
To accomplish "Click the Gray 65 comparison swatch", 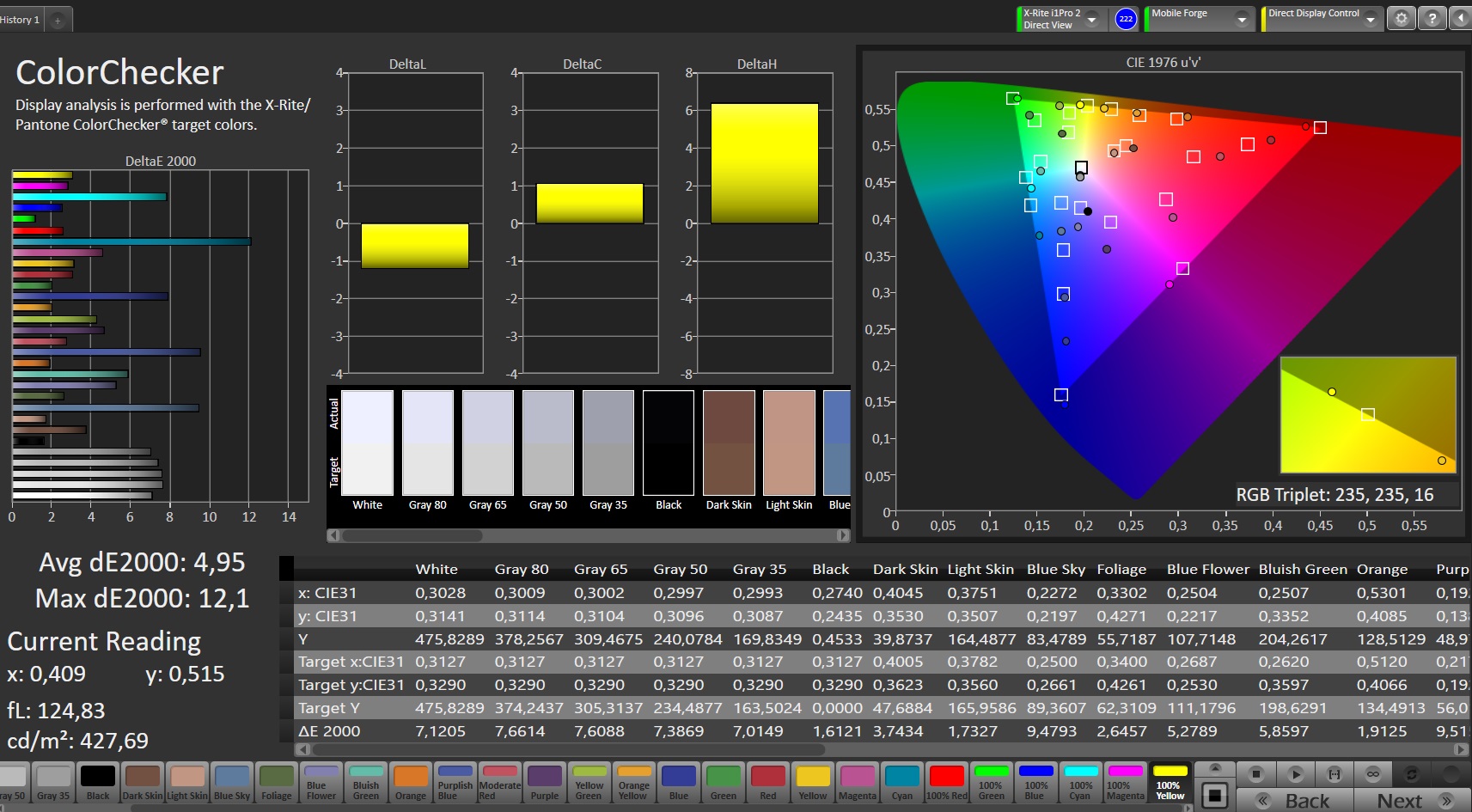I will [488, 443].
